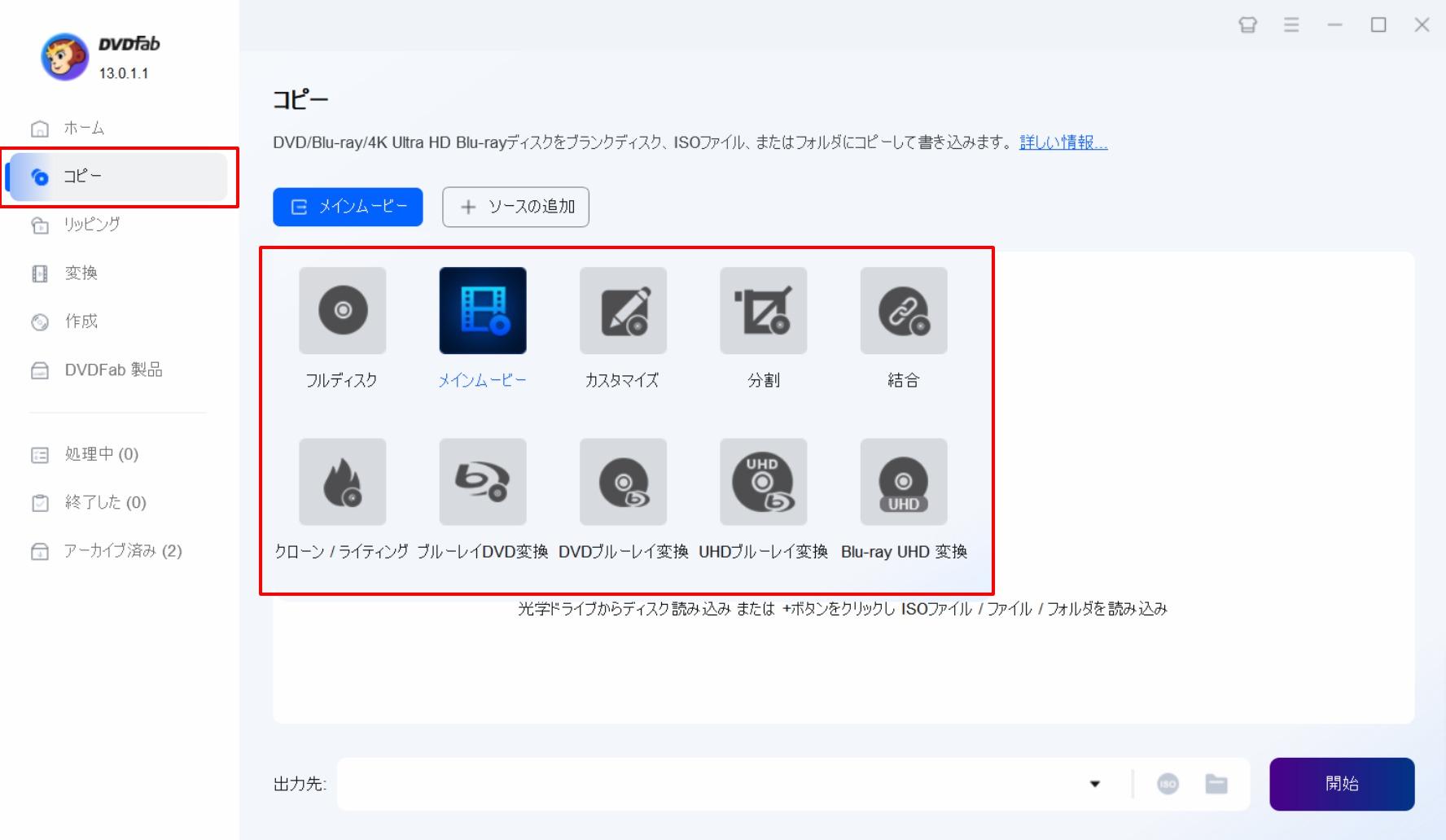Image resolution: width=1446 pixels, height=840 pixels.
Task: Open the 詳しい情報 link
Action: [x=1063, y=142]
